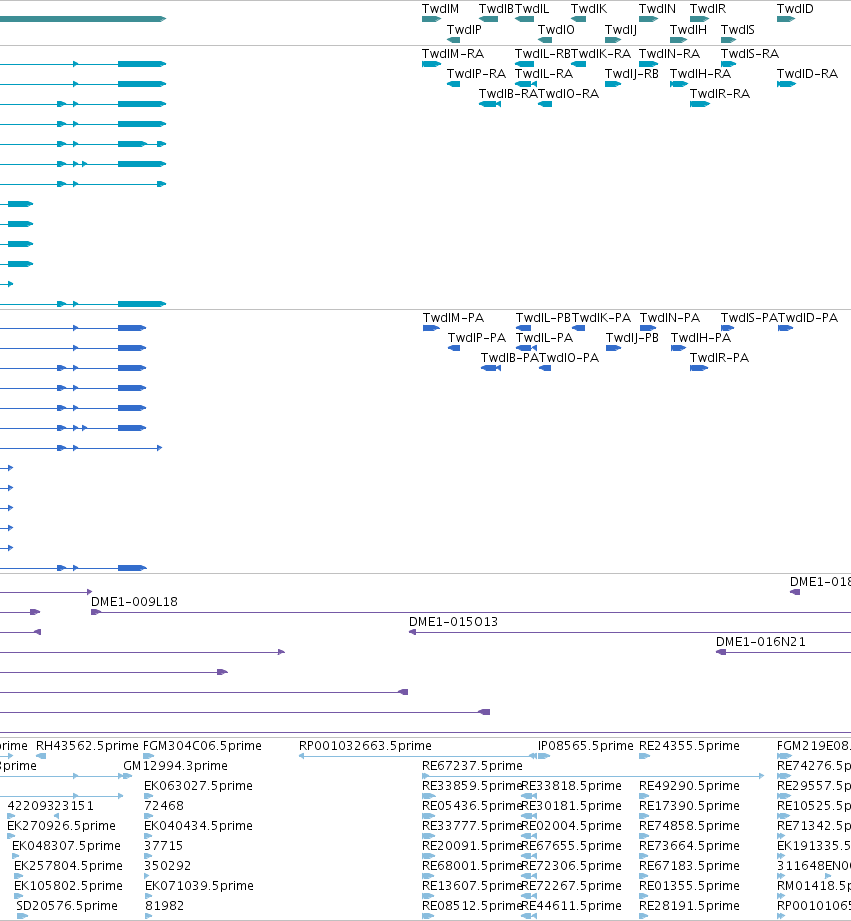The height and width of the screenshot is (921, 851).
Task: Click the RH43562.5prime EST label
Action: [88, 746]
